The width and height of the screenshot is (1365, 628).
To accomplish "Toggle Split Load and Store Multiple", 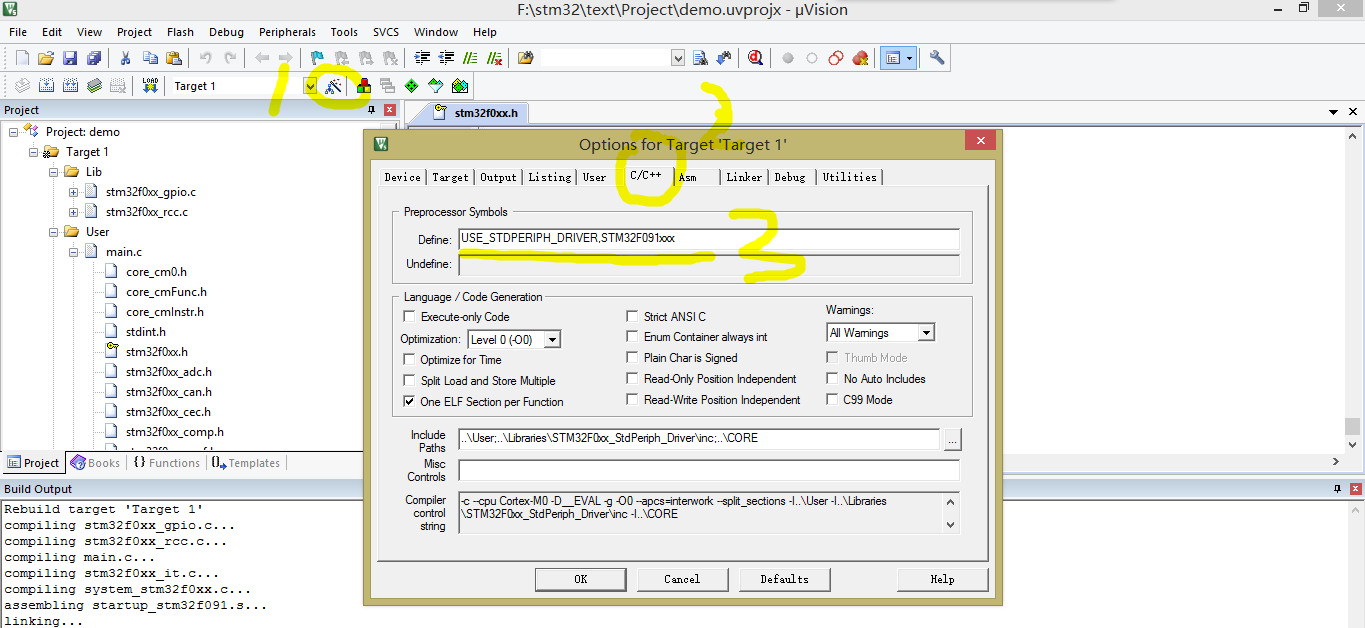I will coord(410,381).
